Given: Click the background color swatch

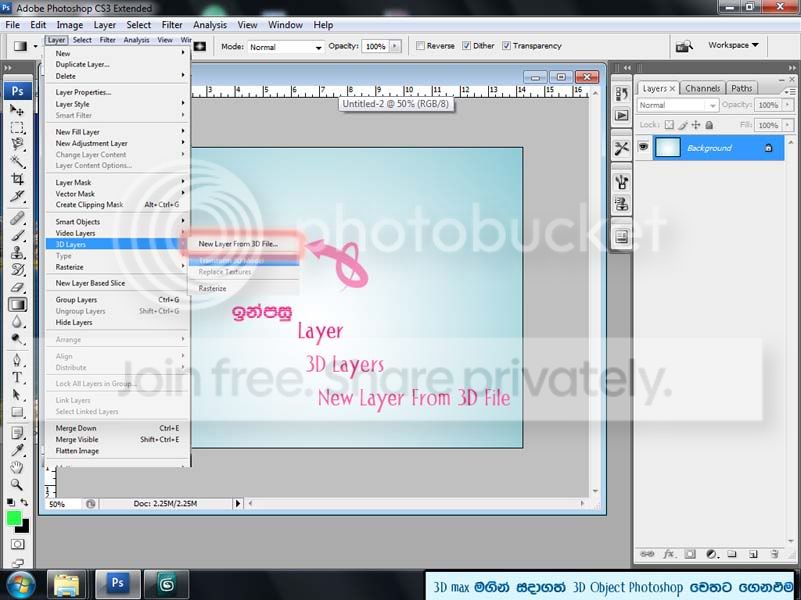Looking at the screenshot, I should [x=25, y=527].
